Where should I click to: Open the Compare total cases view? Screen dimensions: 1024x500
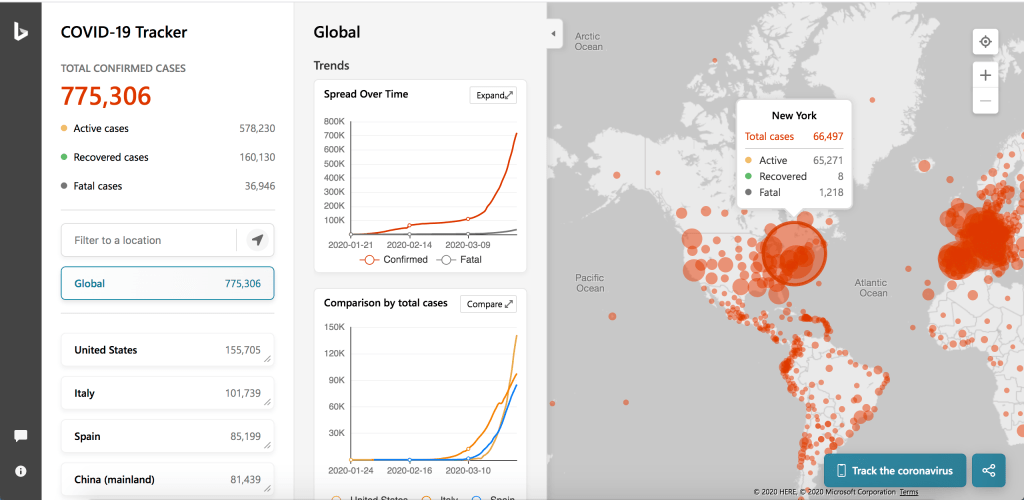pos(488,304)
